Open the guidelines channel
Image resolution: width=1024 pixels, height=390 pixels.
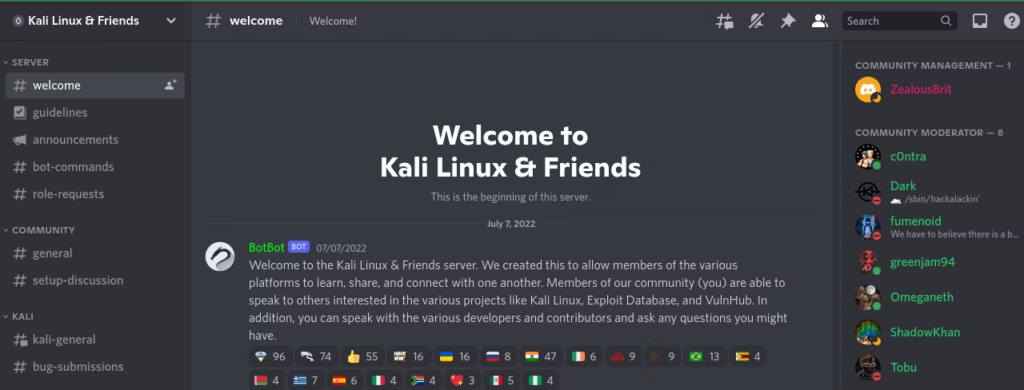point(95,112)
